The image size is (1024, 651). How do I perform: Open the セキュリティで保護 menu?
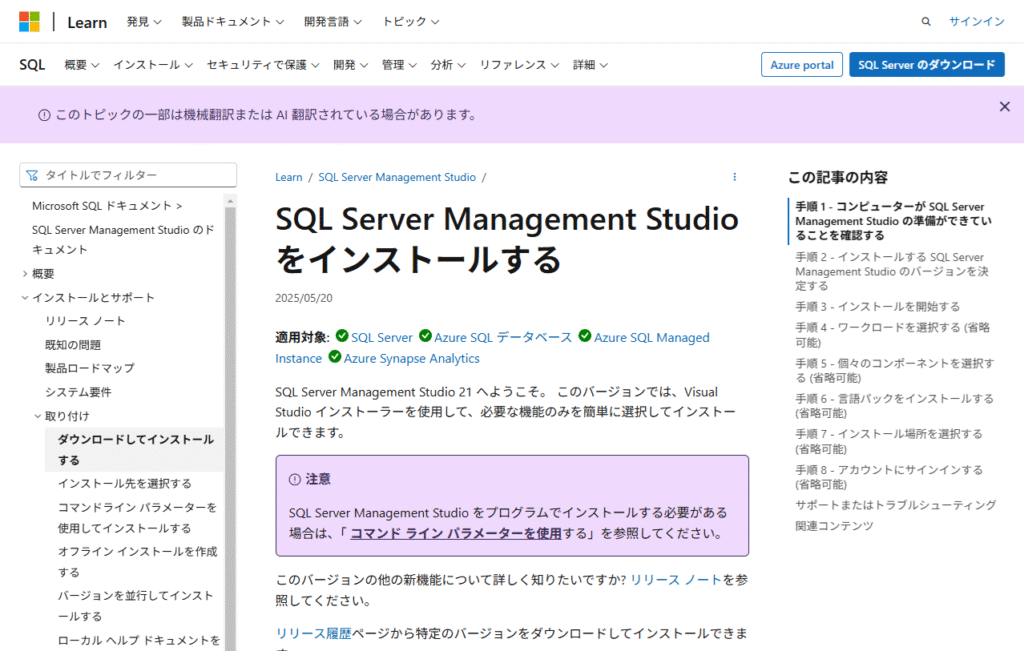point(263,65)
